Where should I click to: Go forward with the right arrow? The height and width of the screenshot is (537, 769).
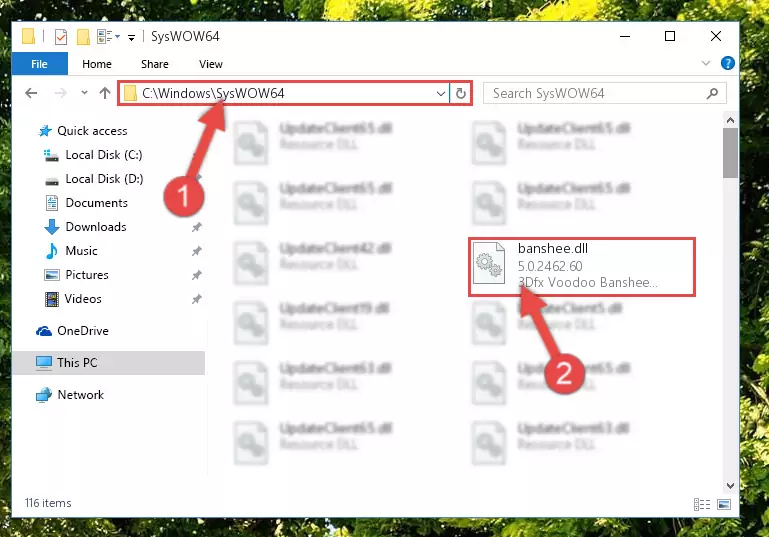point(60,93)
